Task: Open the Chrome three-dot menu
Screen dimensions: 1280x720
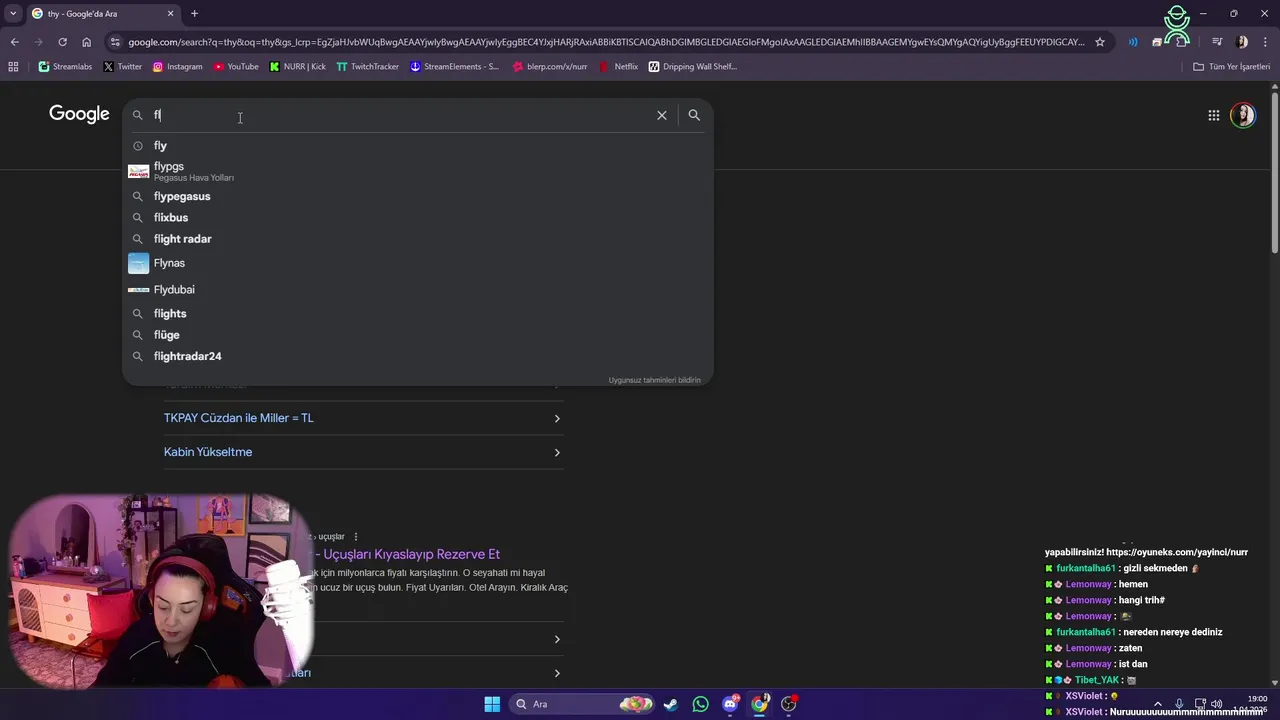Action: [x=1265, y=42]
